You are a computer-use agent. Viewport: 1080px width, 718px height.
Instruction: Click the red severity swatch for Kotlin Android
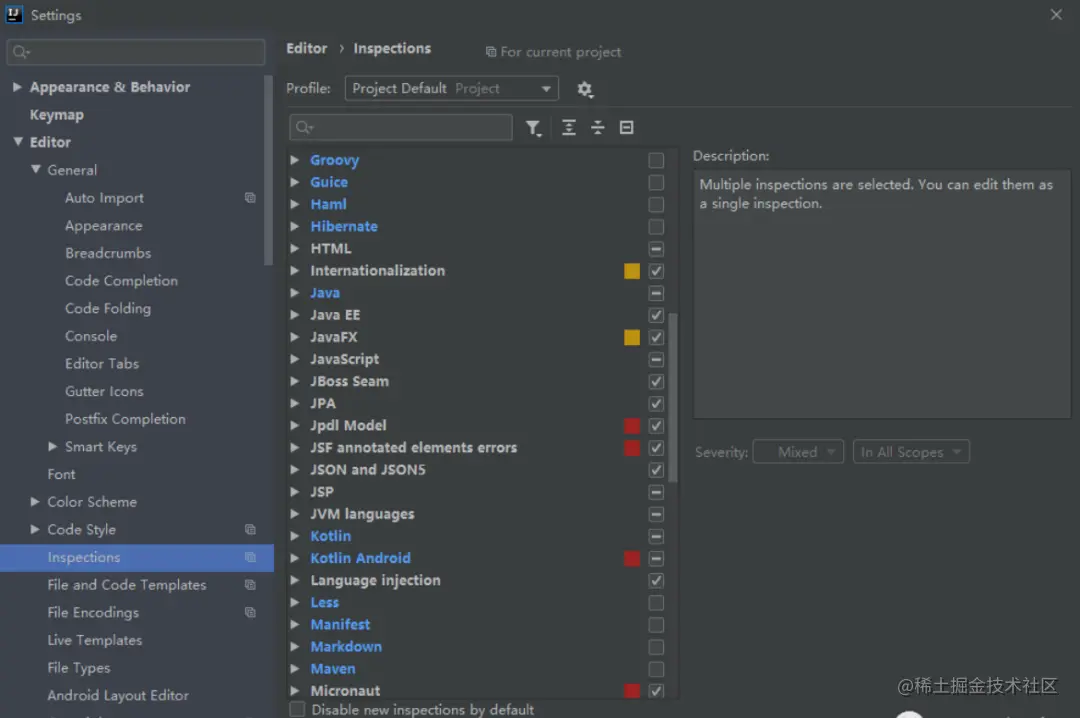point(632,558)
